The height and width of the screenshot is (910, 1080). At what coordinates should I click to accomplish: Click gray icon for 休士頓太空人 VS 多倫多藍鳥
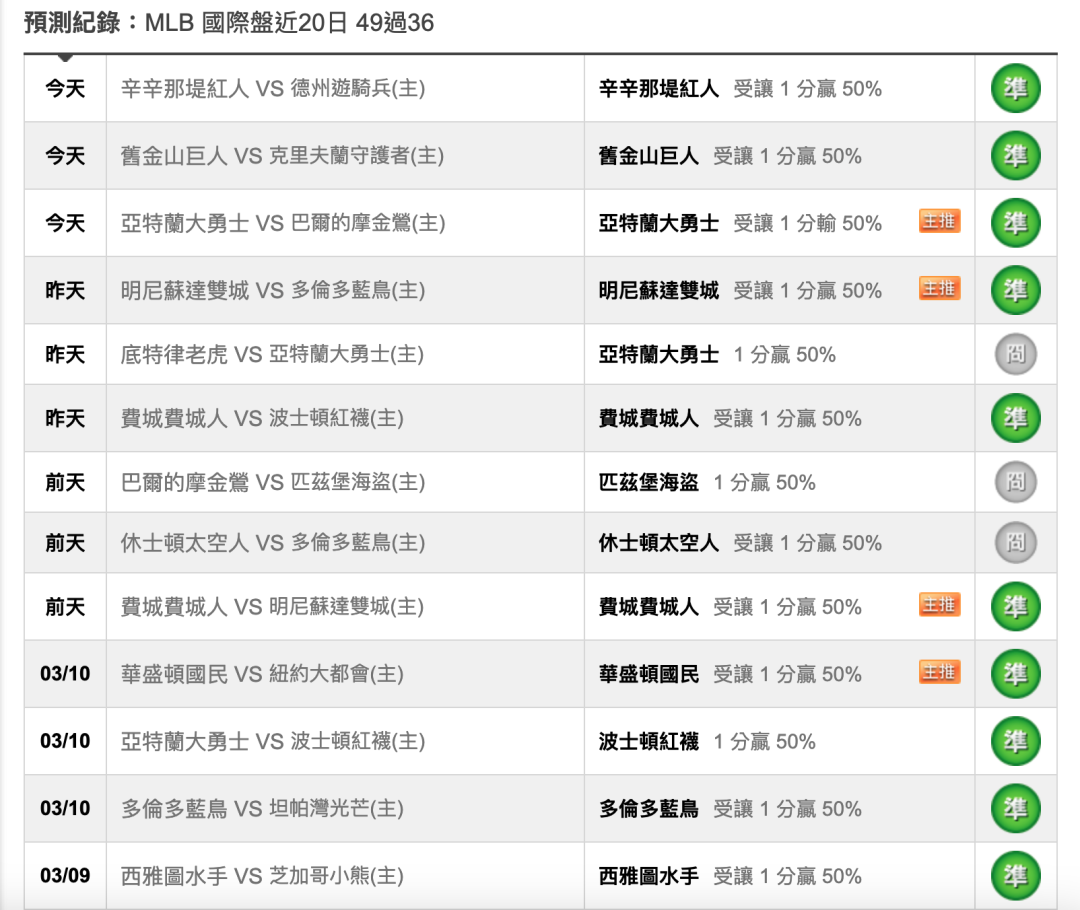point(1015,543)
